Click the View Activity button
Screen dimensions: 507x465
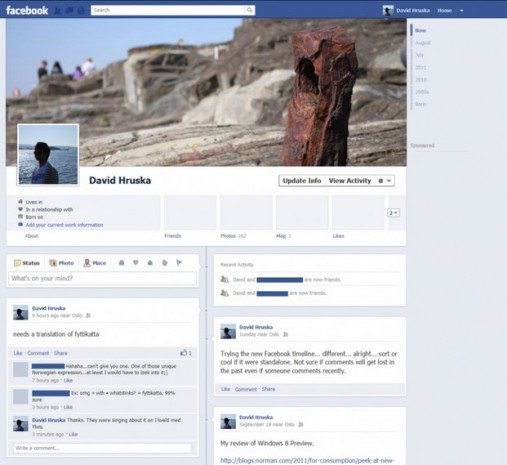tap(350, 181)
